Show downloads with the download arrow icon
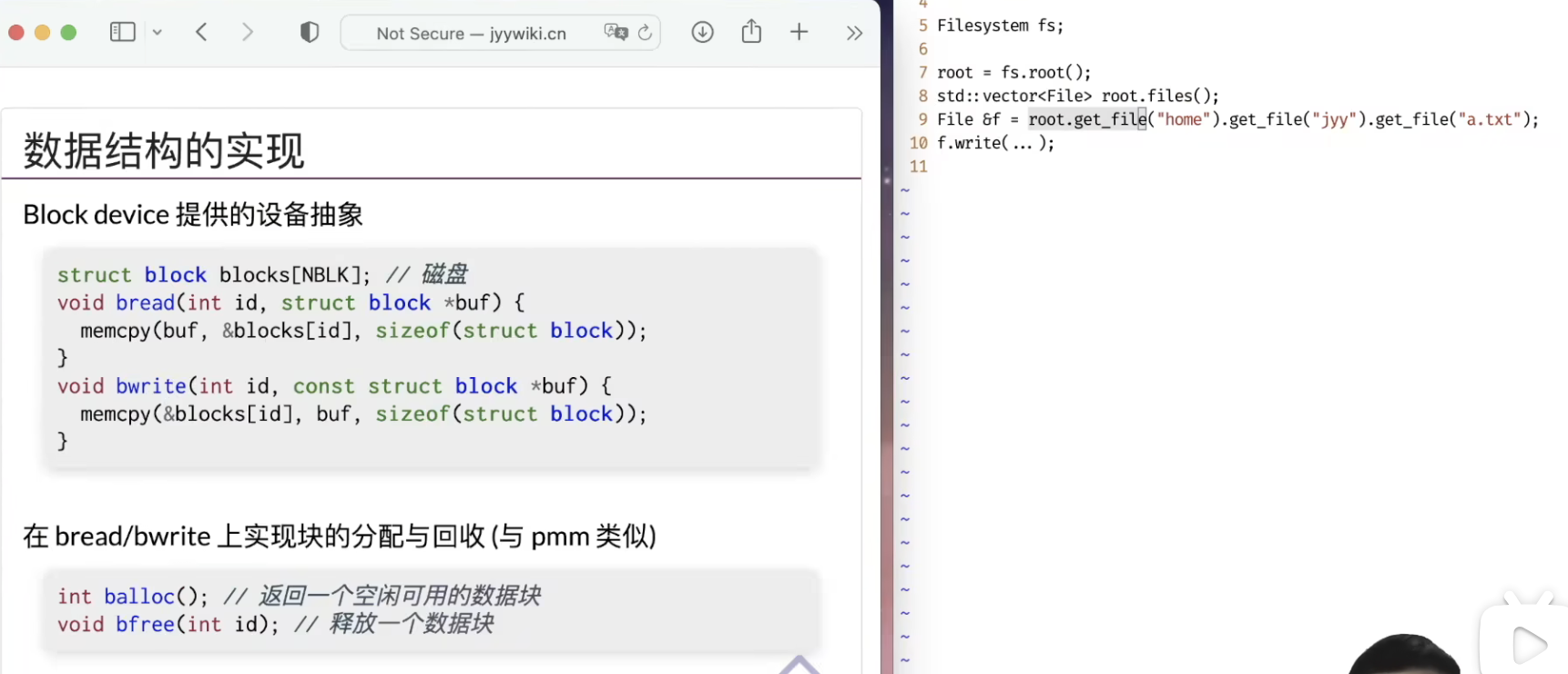Viewport: 1568px width, 674px height. [x=703, y=32]
